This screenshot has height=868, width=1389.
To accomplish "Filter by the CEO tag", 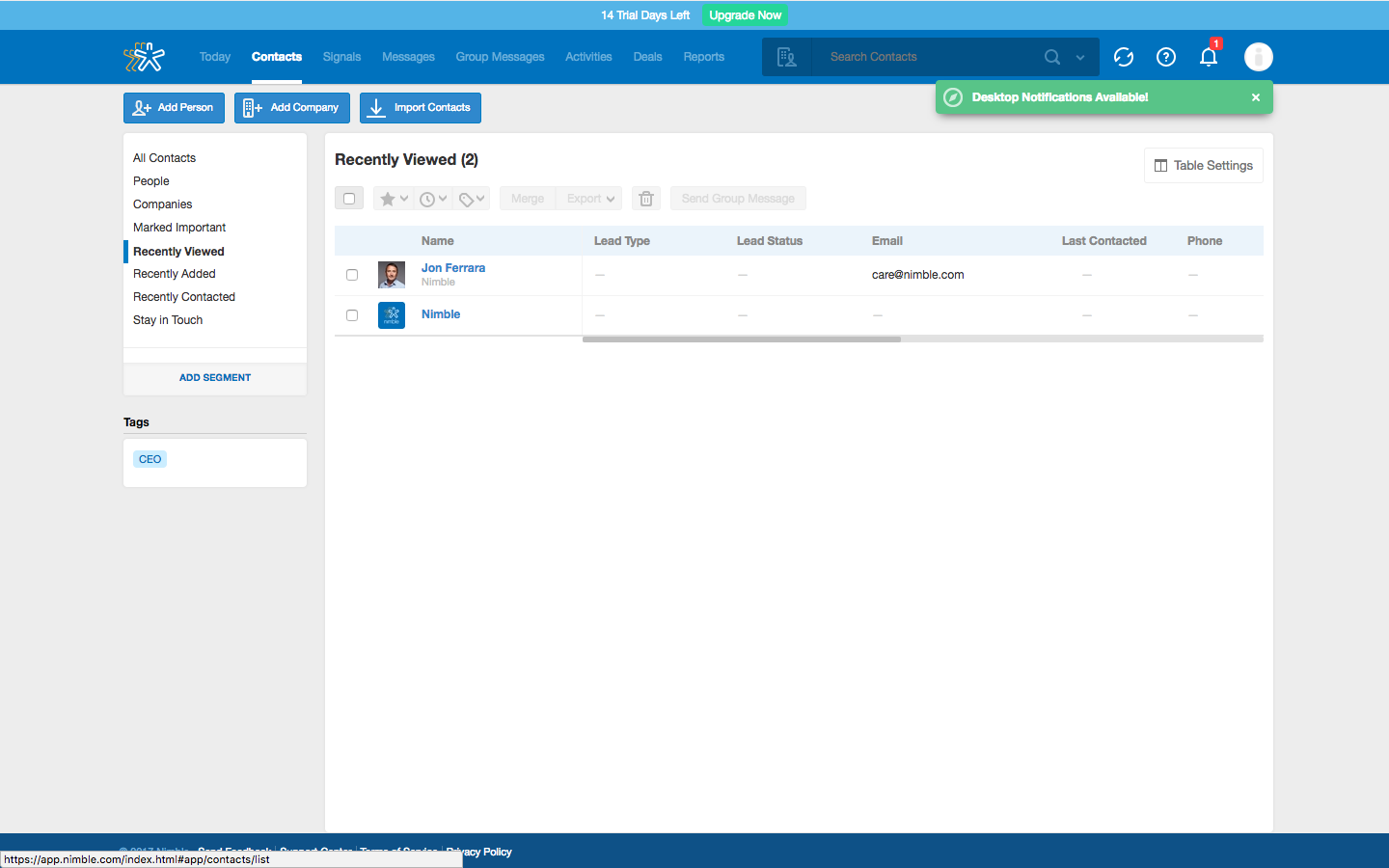I will click(150, 459).
